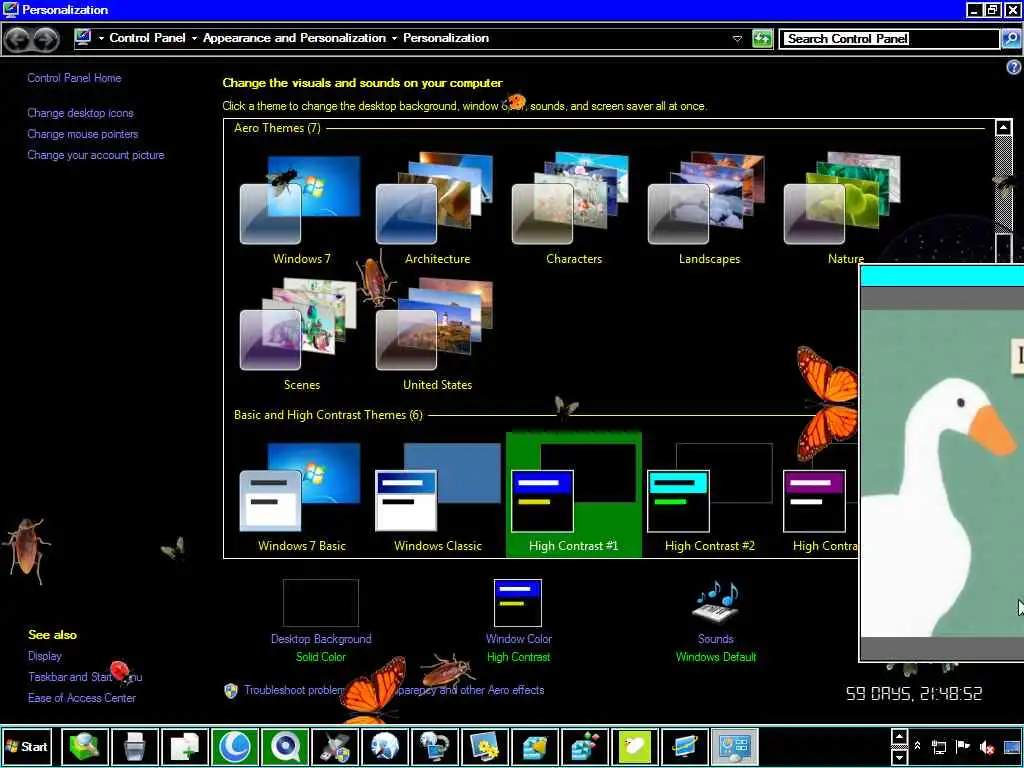The width and height of the screenshot is (1024, 768).
Task: Apply the Scenes theme
Action: point(300,334)
